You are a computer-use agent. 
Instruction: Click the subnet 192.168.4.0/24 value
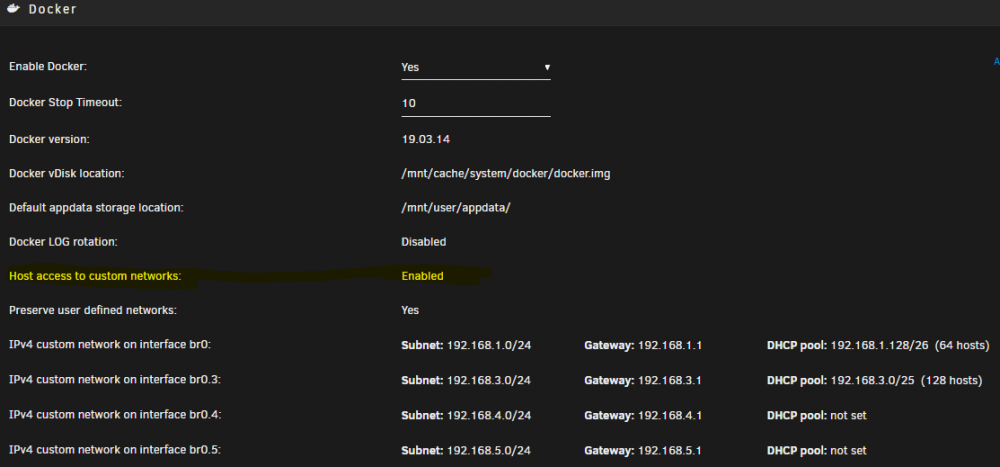(489, 416)
